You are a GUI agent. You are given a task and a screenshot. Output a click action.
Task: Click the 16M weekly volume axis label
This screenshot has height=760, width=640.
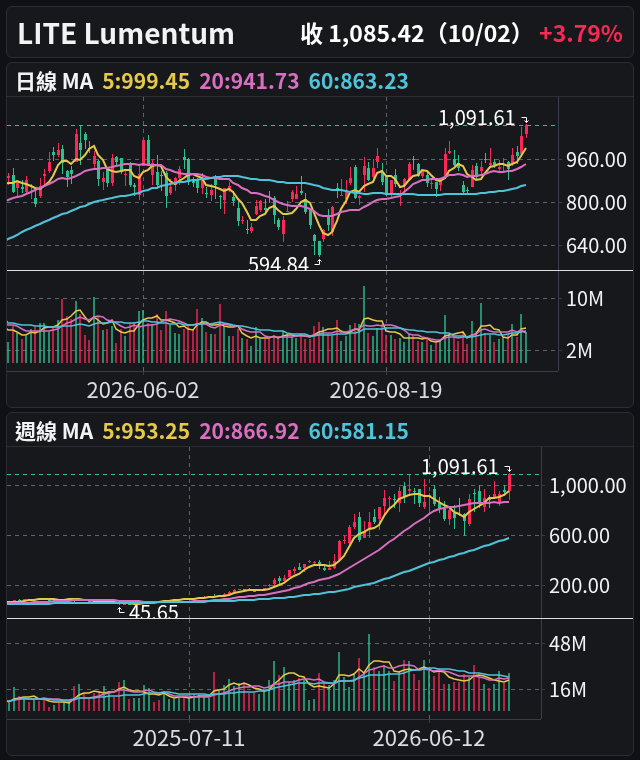click(568, 690)
